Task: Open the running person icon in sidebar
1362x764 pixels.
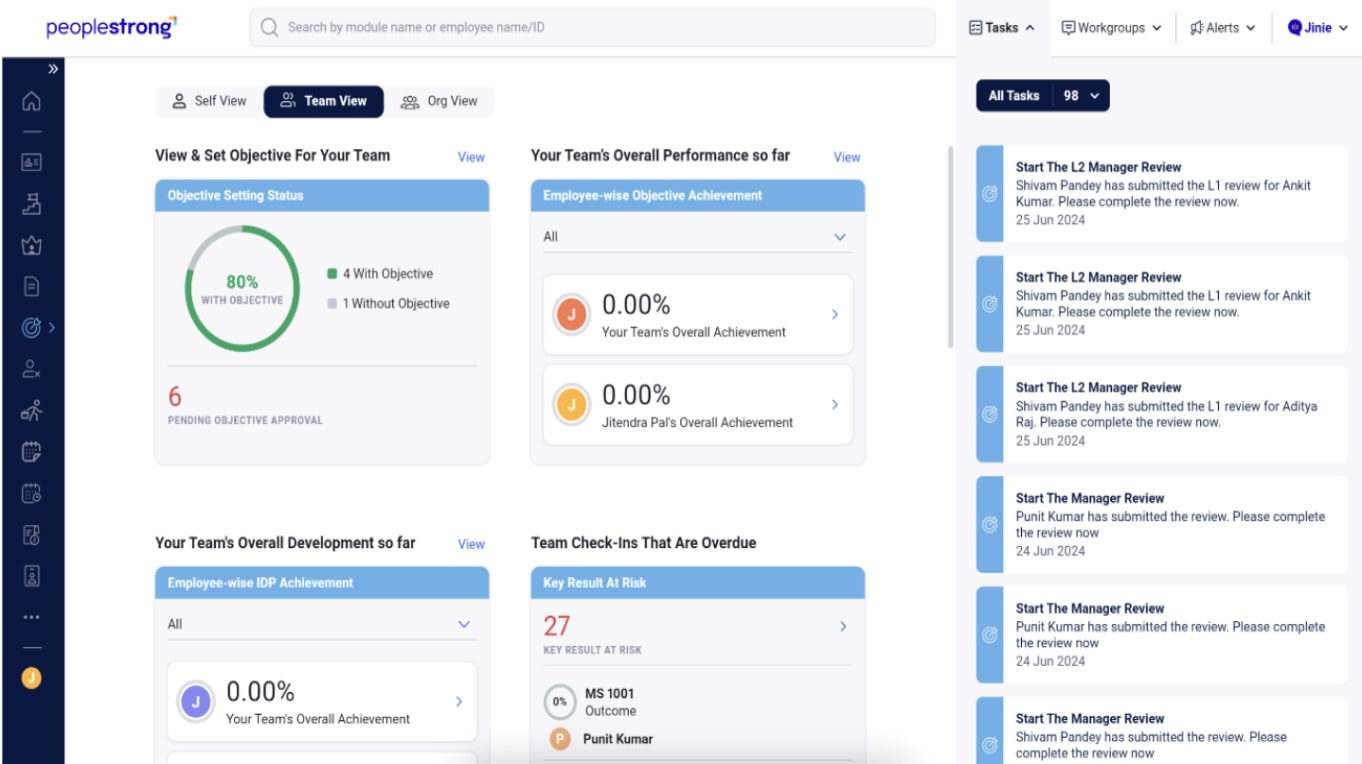Action: pos(31,411)
